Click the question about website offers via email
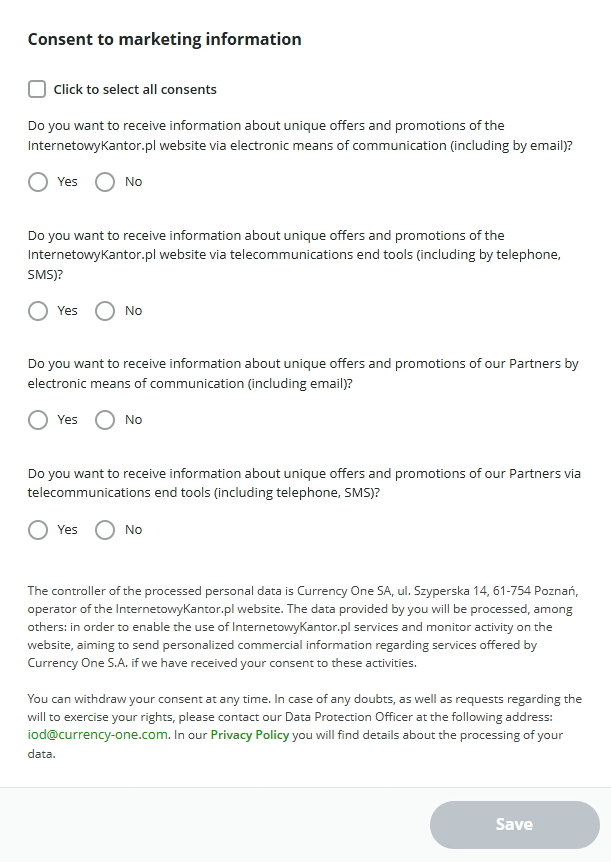The height and width of the screenshot is (862, 611). (x=300, y=136)
